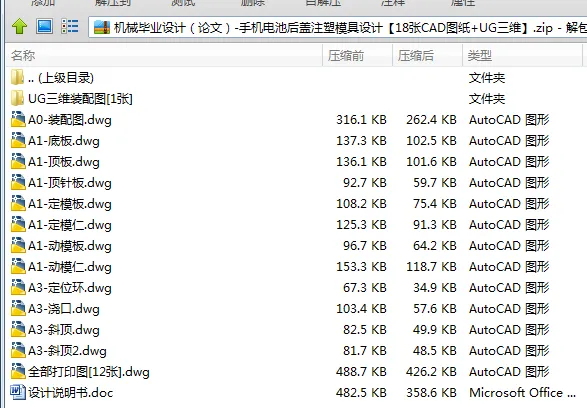
Task: Click the archive path address field
Action: 337,27
